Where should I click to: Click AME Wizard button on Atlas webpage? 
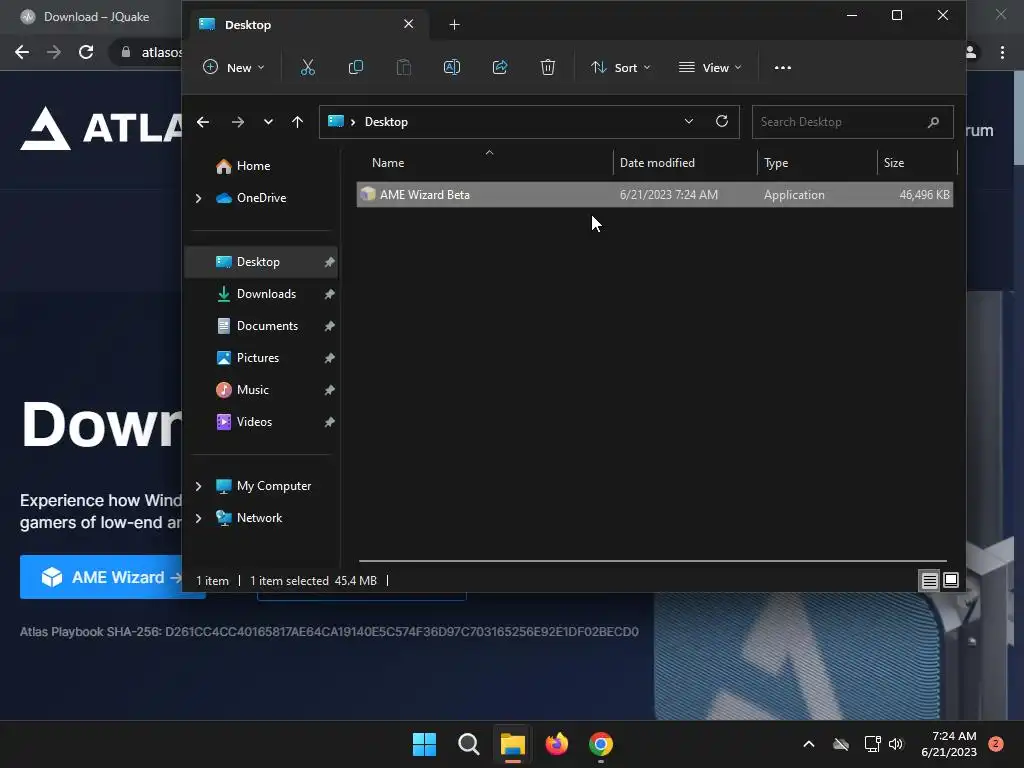[x=101, y=577]
